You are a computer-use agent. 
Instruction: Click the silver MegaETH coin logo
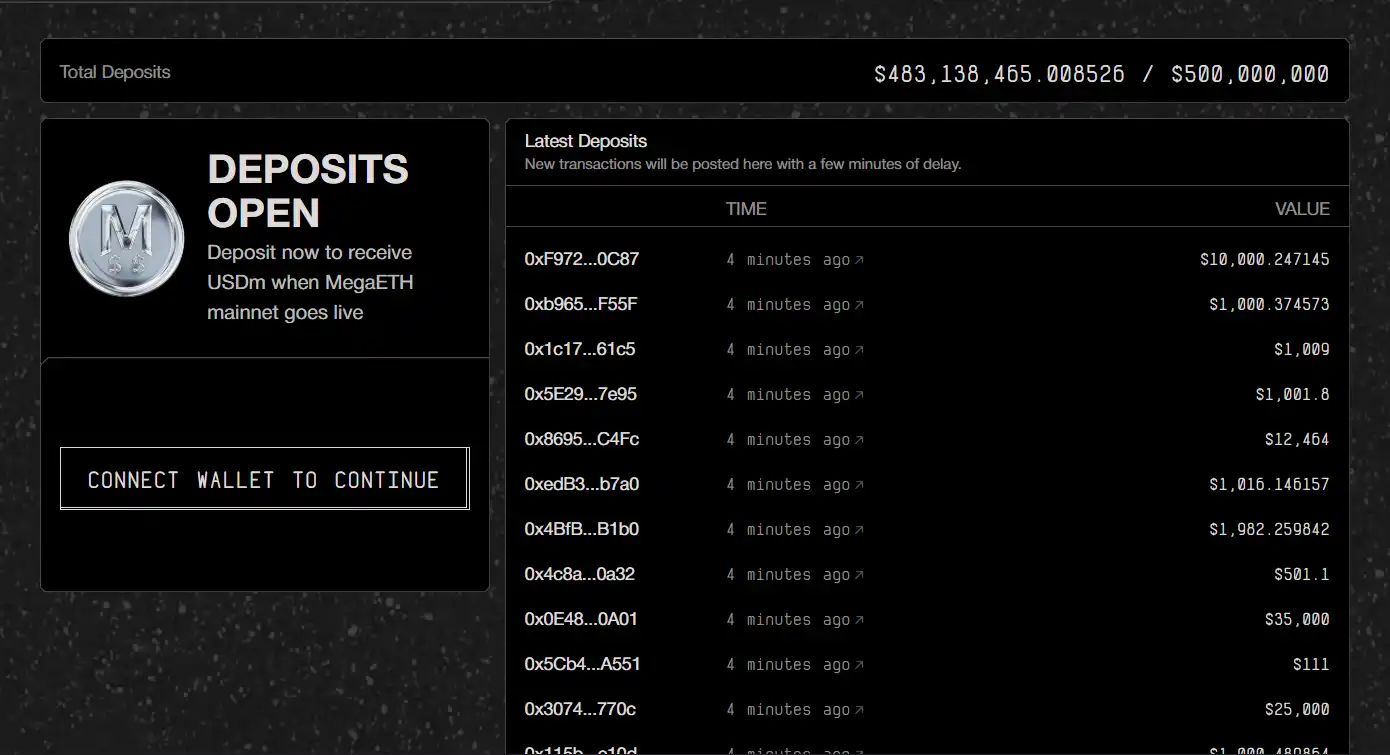point(126,238)
